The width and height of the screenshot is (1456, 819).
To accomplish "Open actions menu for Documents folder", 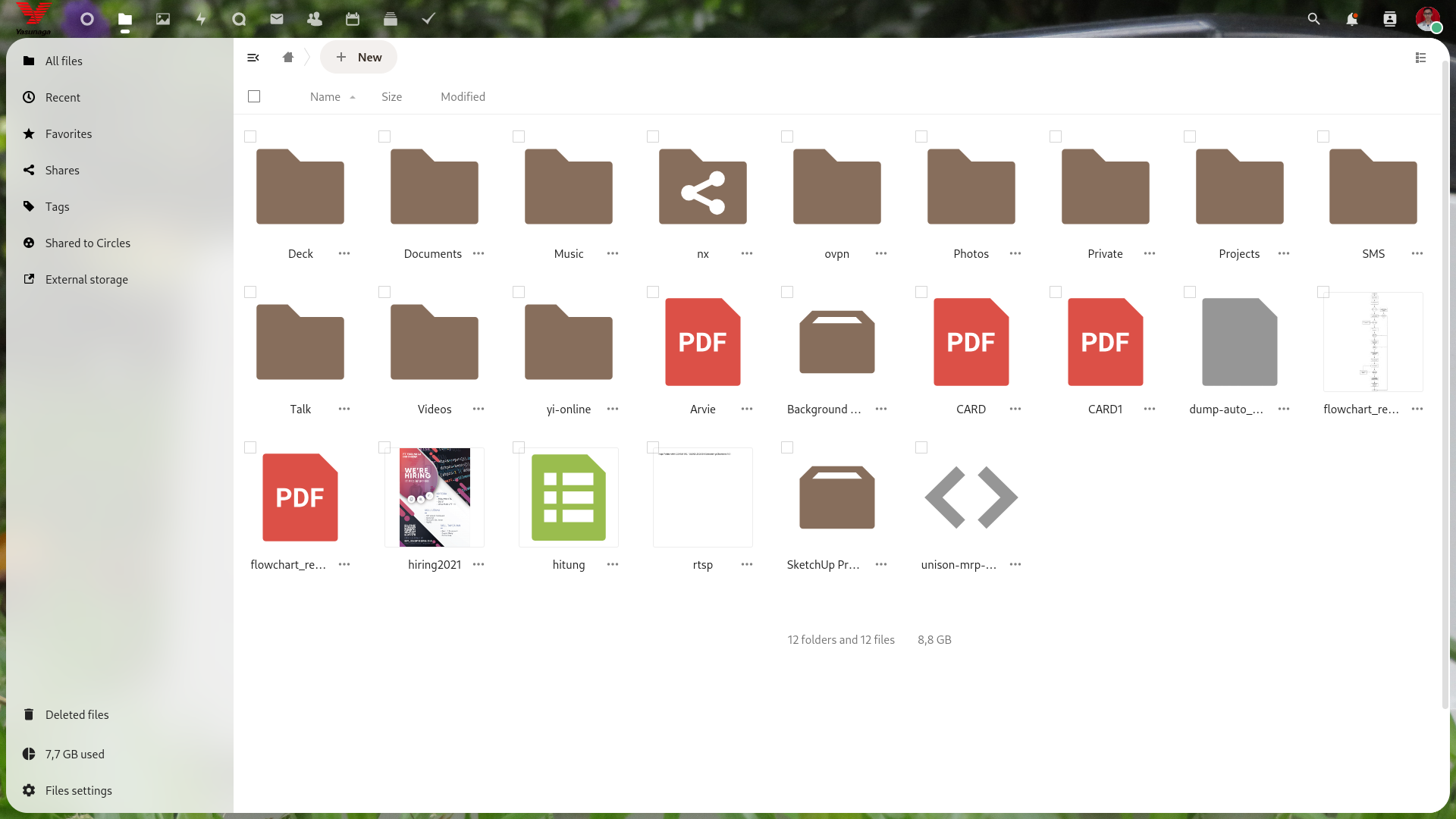I will click(x=479, y=253).
